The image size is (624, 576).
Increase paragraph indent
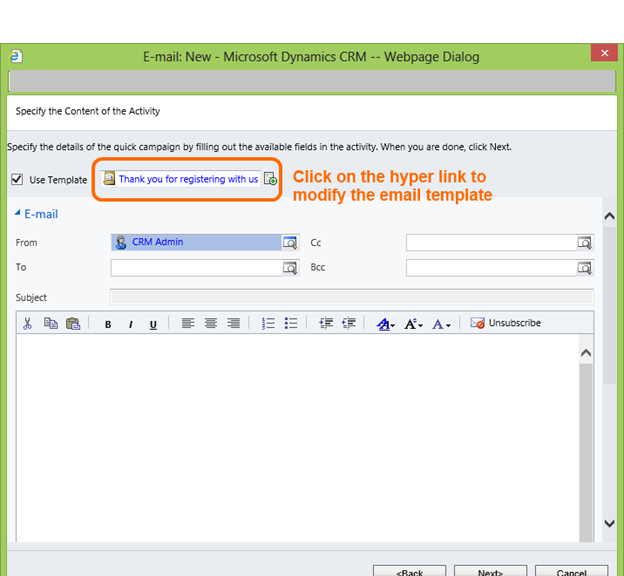[x=349, y=324]
